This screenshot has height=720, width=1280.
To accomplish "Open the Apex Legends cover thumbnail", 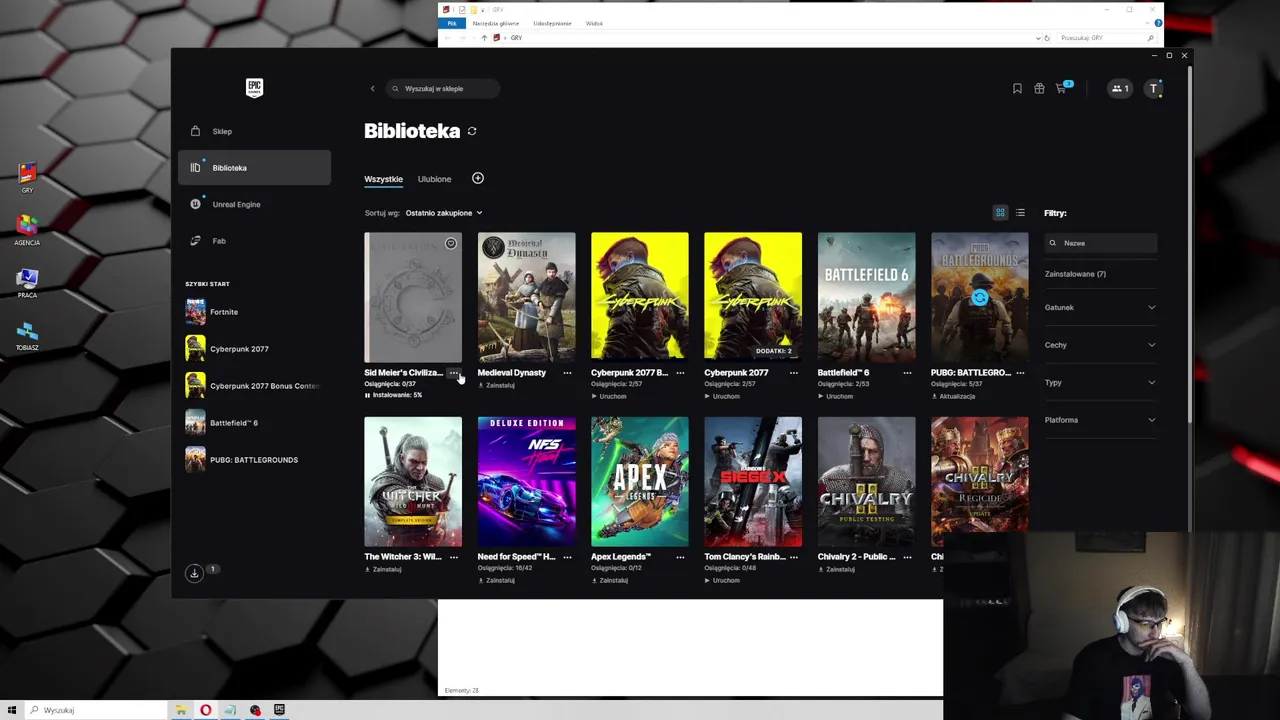I will coord(639,482).
